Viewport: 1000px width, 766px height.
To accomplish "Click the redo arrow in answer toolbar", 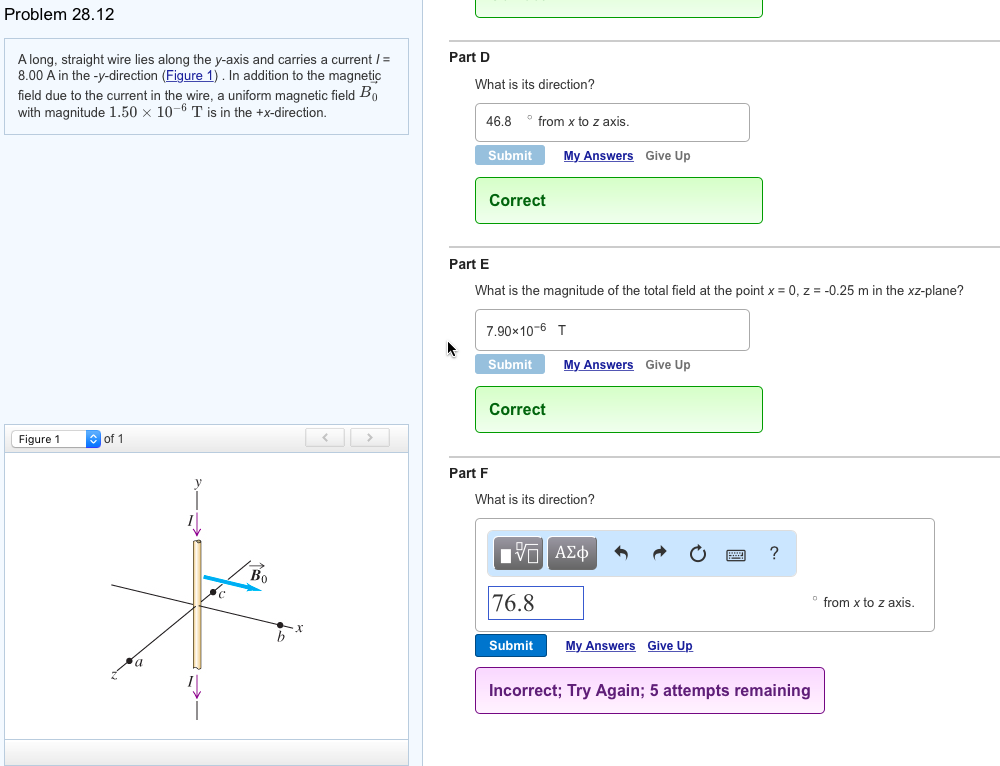I will (659, 553).
